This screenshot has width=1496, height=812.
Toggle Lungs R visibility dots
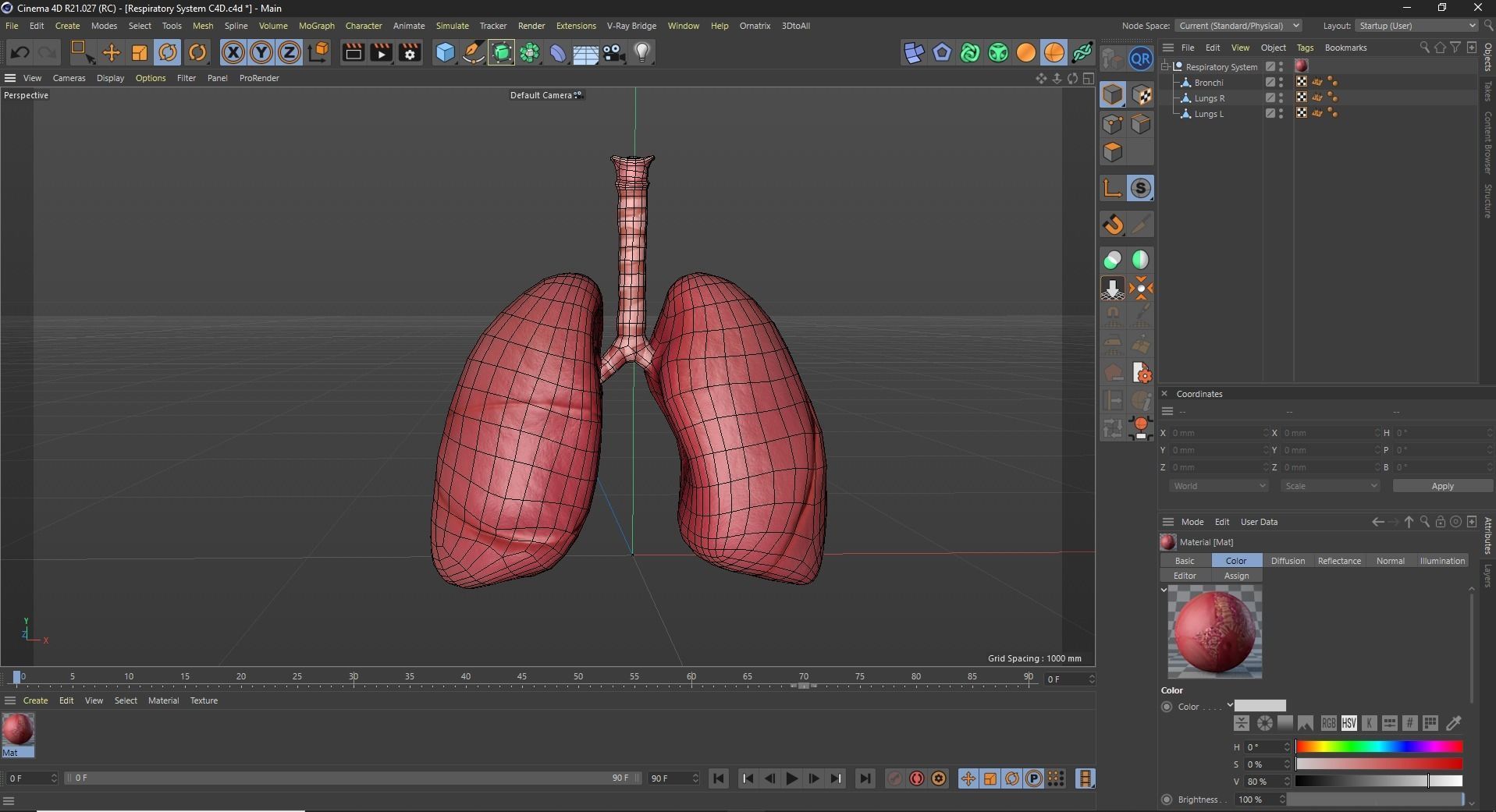click(1281, 98)
